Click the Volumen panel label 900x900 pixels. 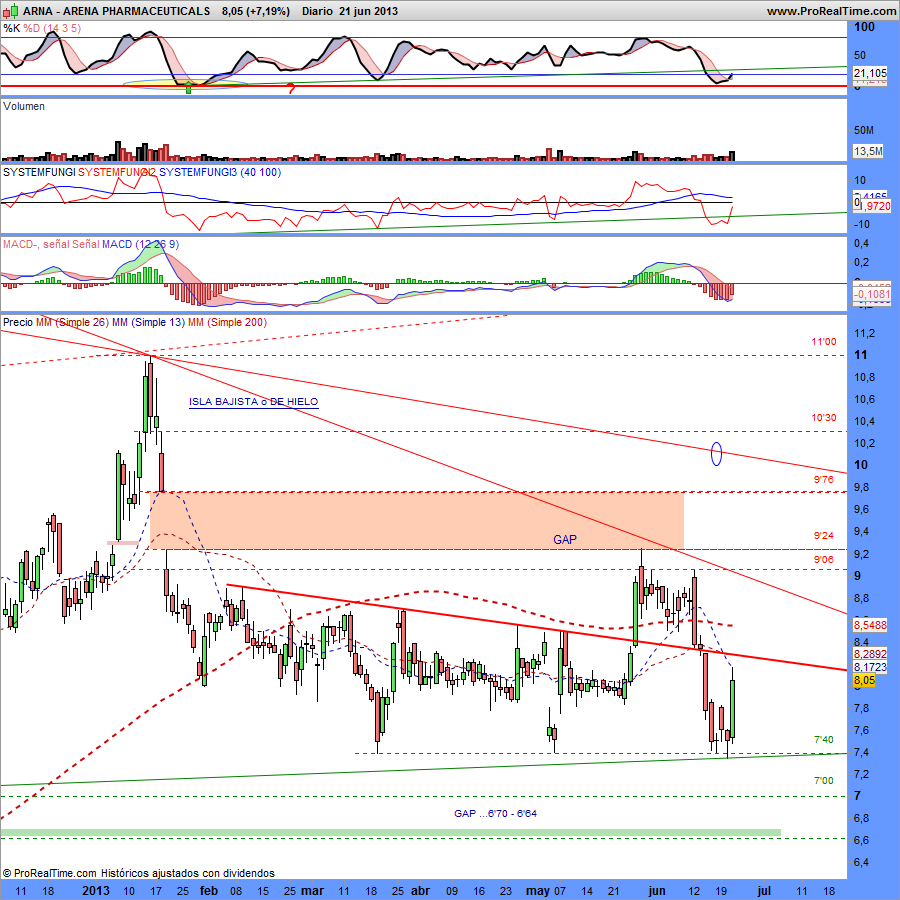(24, 106)
